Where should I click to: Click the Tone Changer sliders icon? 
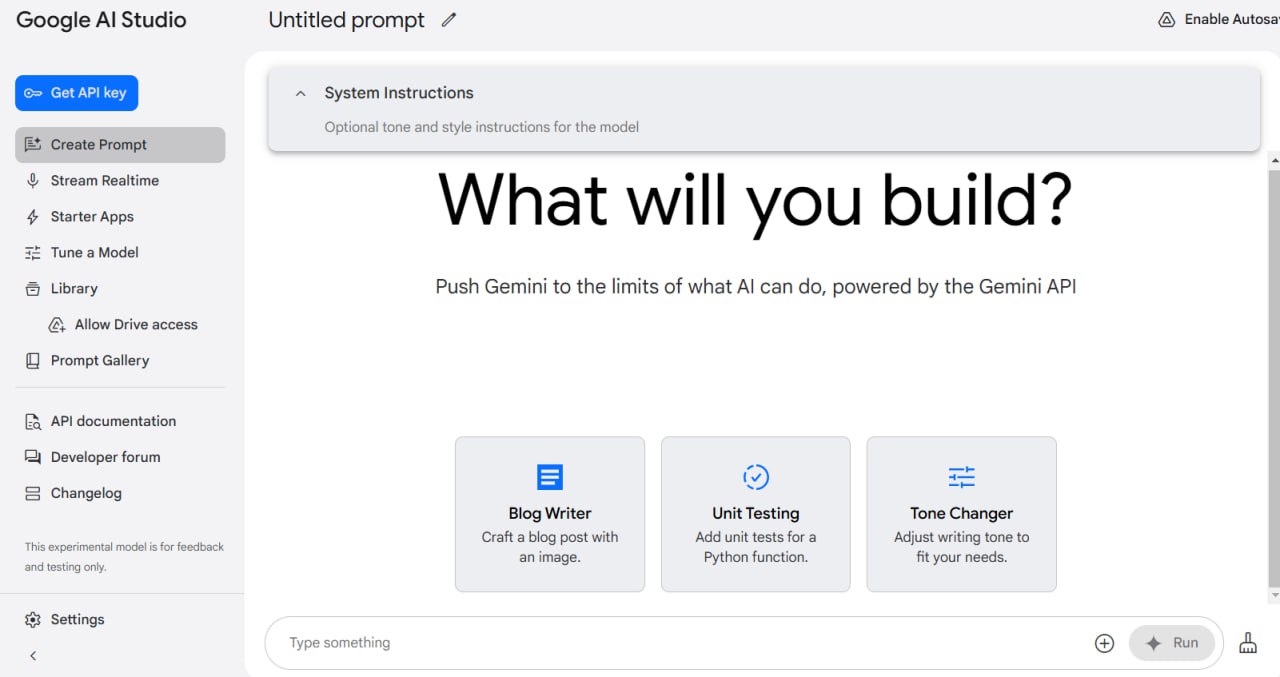961,477
